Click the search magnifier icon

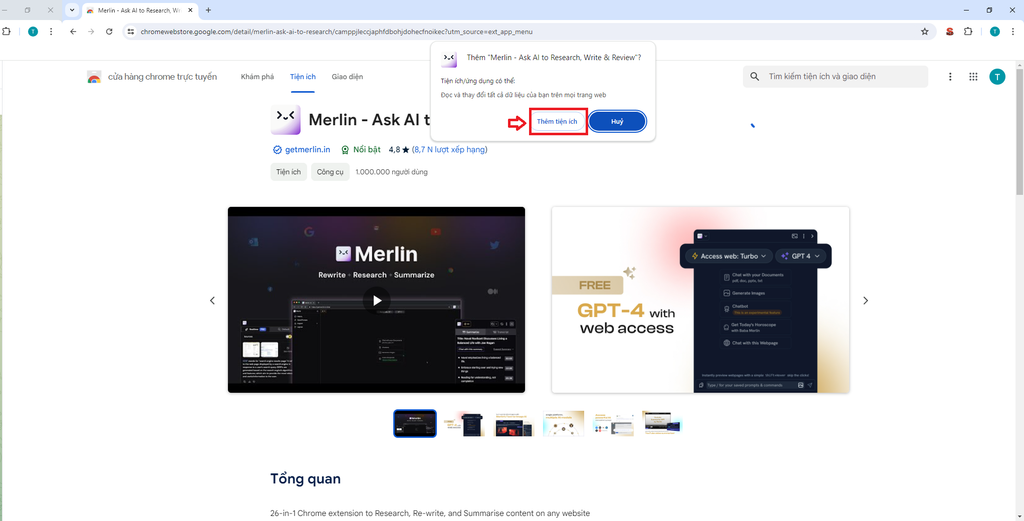coord(754,76)
